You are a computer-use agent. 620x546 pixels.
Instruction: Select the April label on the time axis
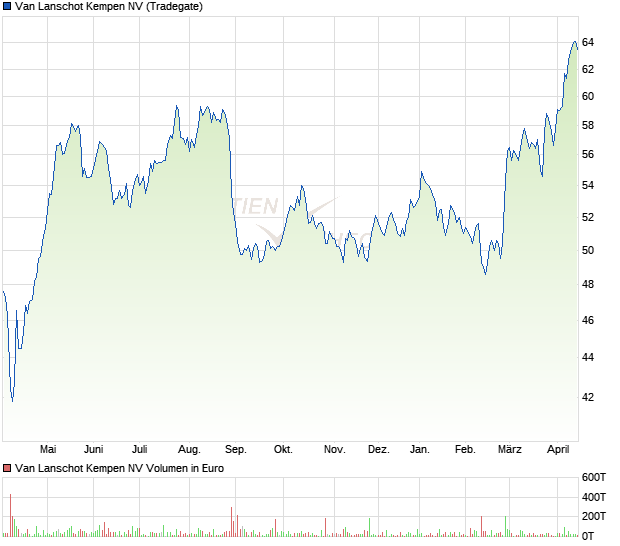click(x=558, y=450)
